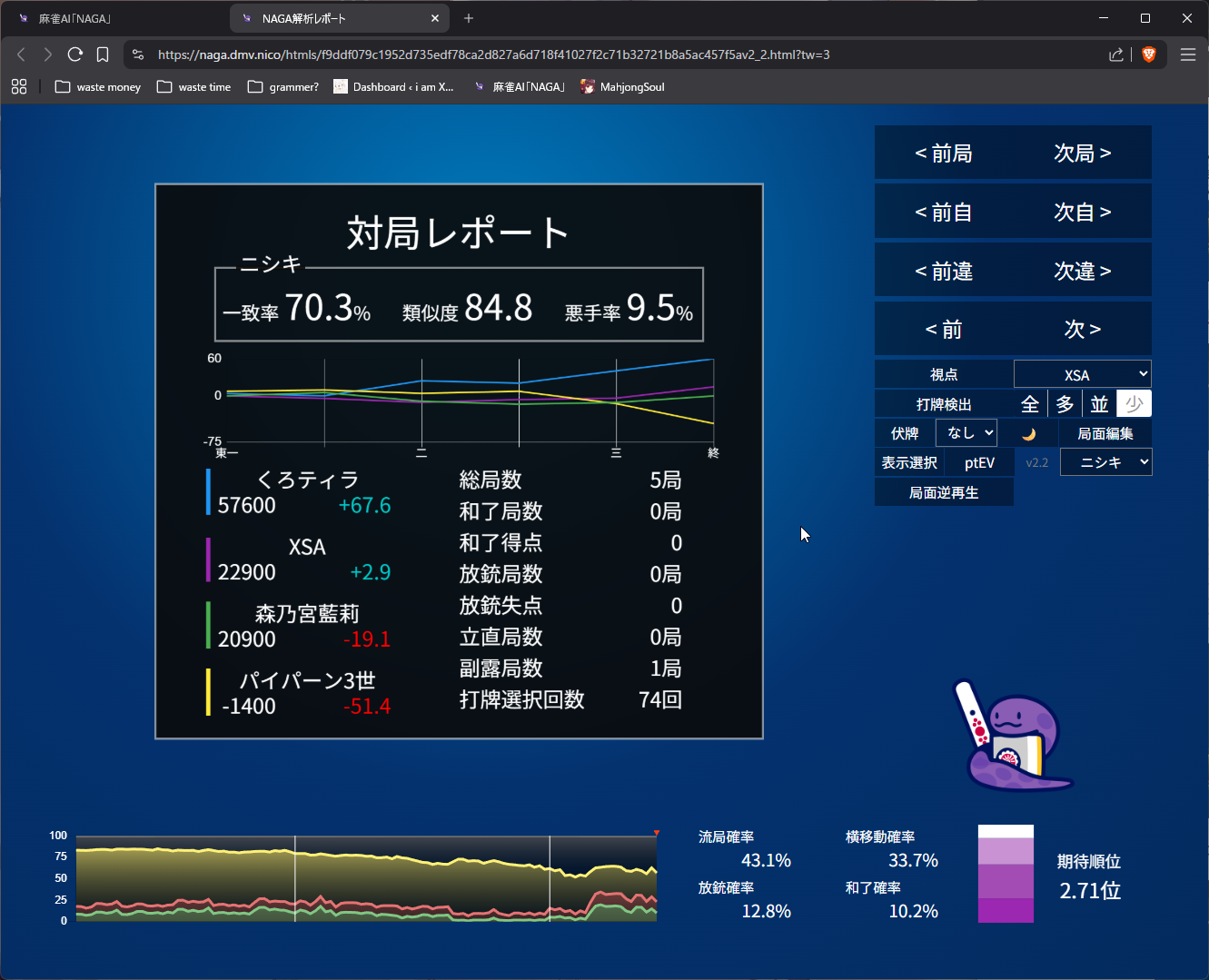Screen dimensions: 1209x980
Task: Click the 局面逆再生 reverse playback button
Action: pyautogui.click(x=944, y=492)
